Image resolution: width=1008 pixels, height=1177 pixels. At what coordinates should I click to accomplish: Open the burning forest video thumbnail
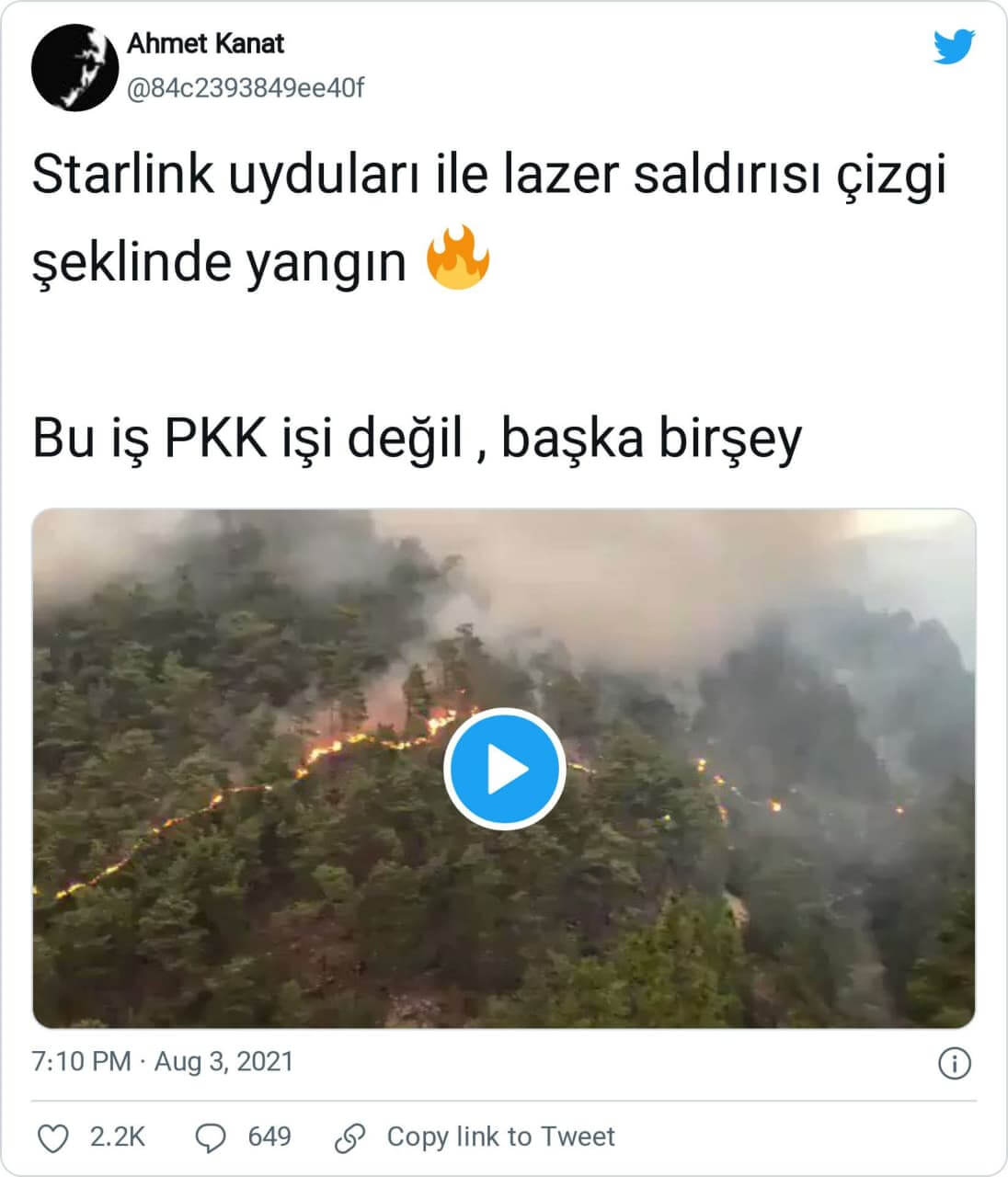click(504, 769)
